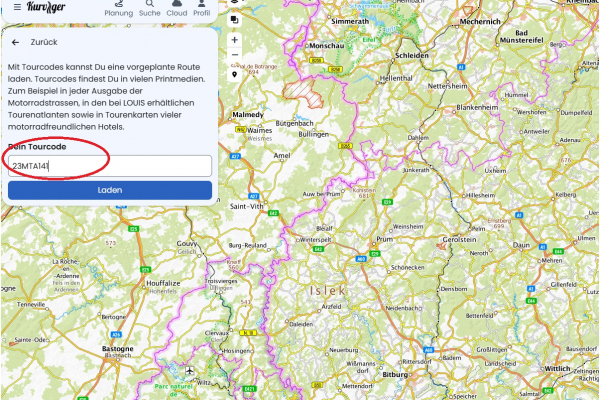Image resolution: width=600 pixels, height=400 pixels.
Task: Open the Profil menu item
Action: click(x=202, y=9)
